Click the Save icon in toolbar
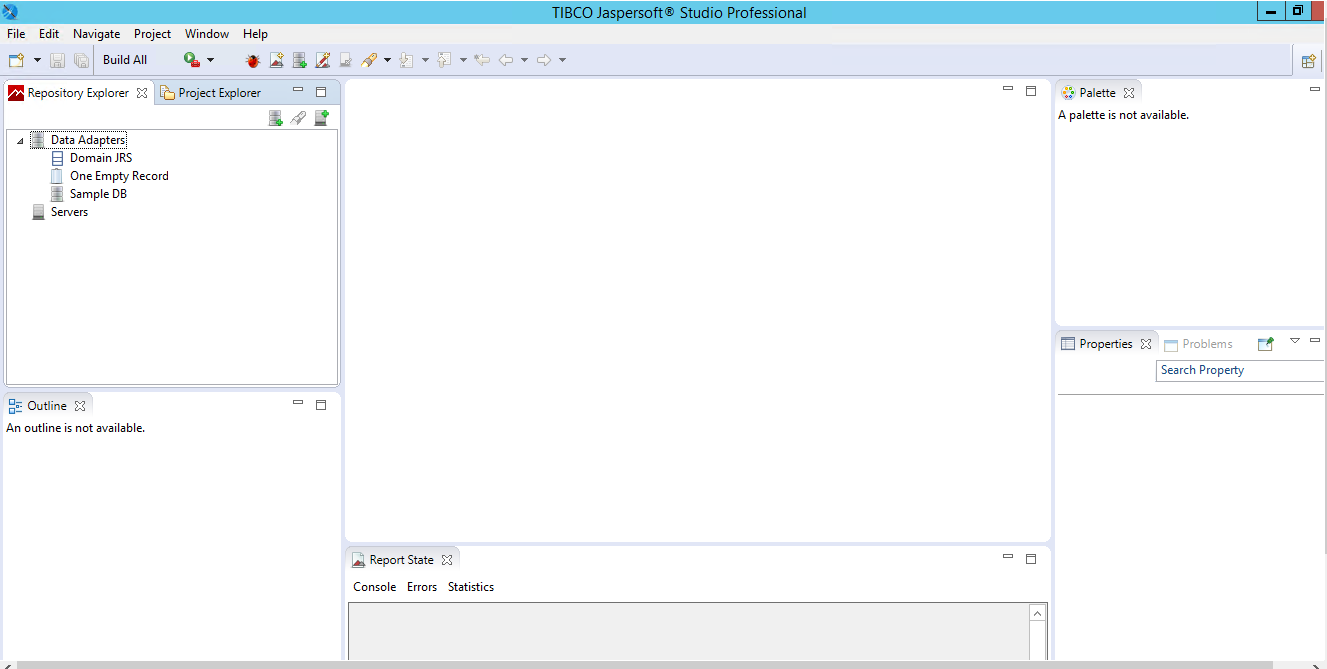The height and width of the screenshot is (669, 1327). 58,60
